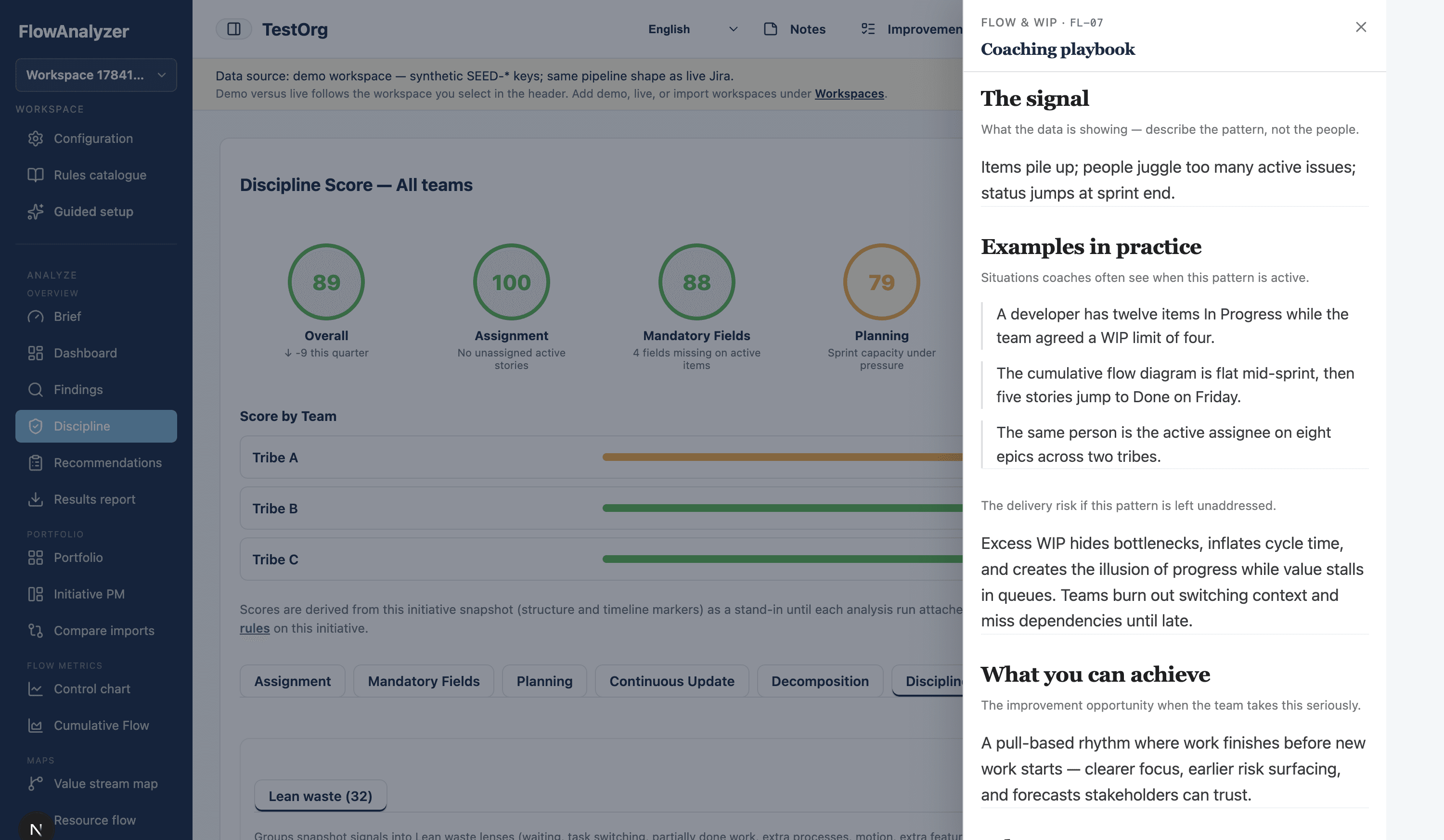
Task: Click the Tribe B score bar
Action: [x=782, y=508]
